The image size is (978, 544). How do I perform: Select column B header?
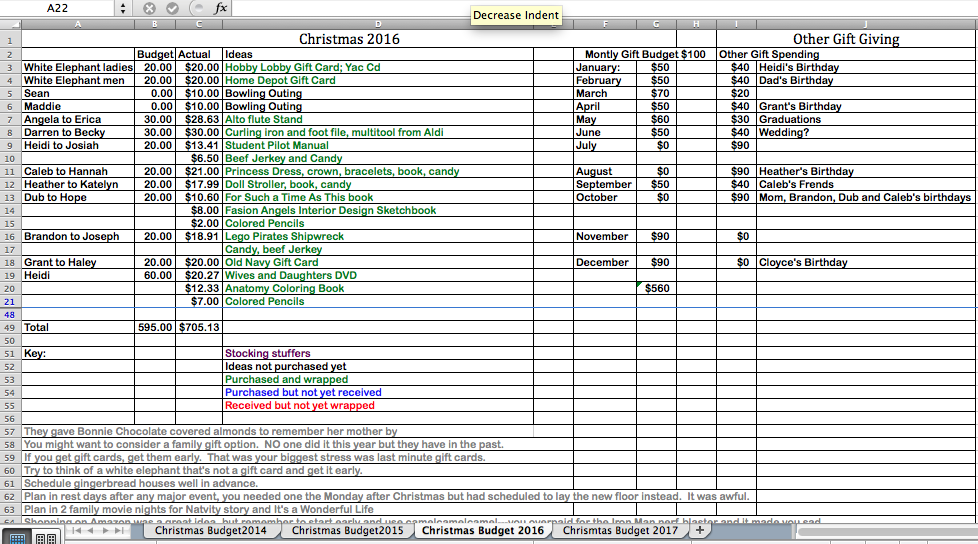pyautogui.click(x=155, y=24)
